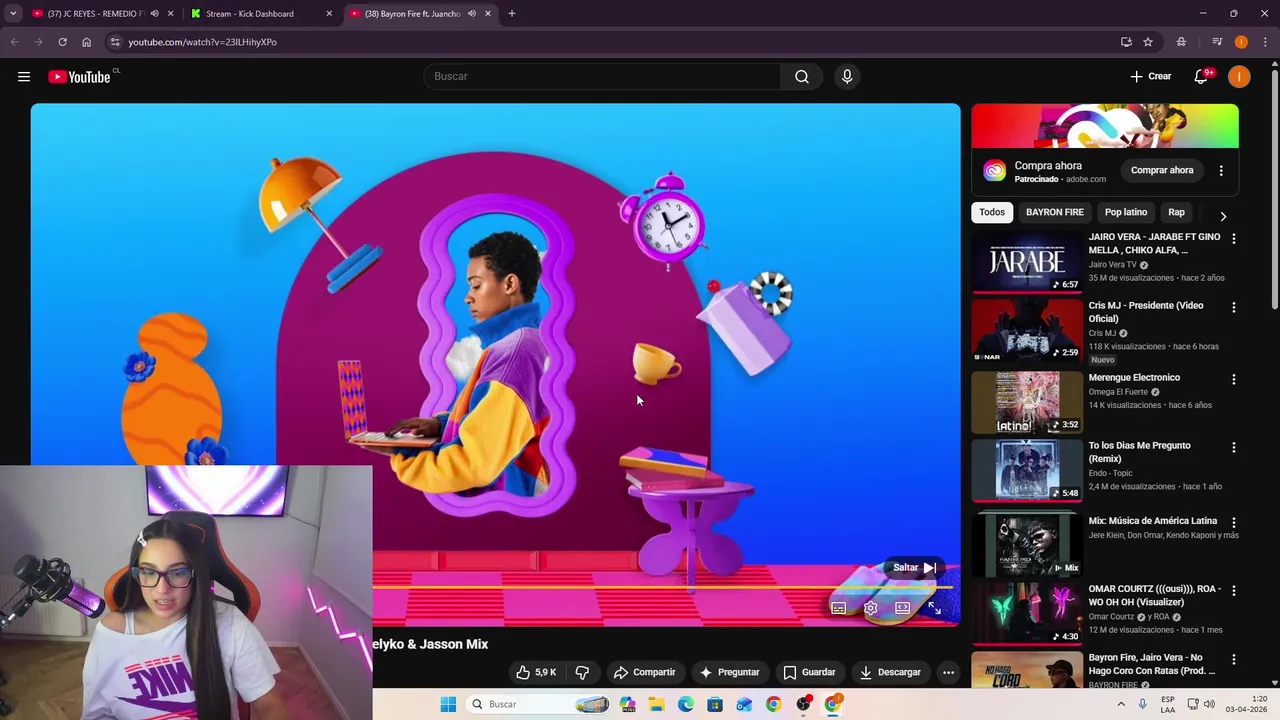Show more filter chips with right arrow
The width and height of the screenshot is (1280, 720).
(x=1222, y=215)
